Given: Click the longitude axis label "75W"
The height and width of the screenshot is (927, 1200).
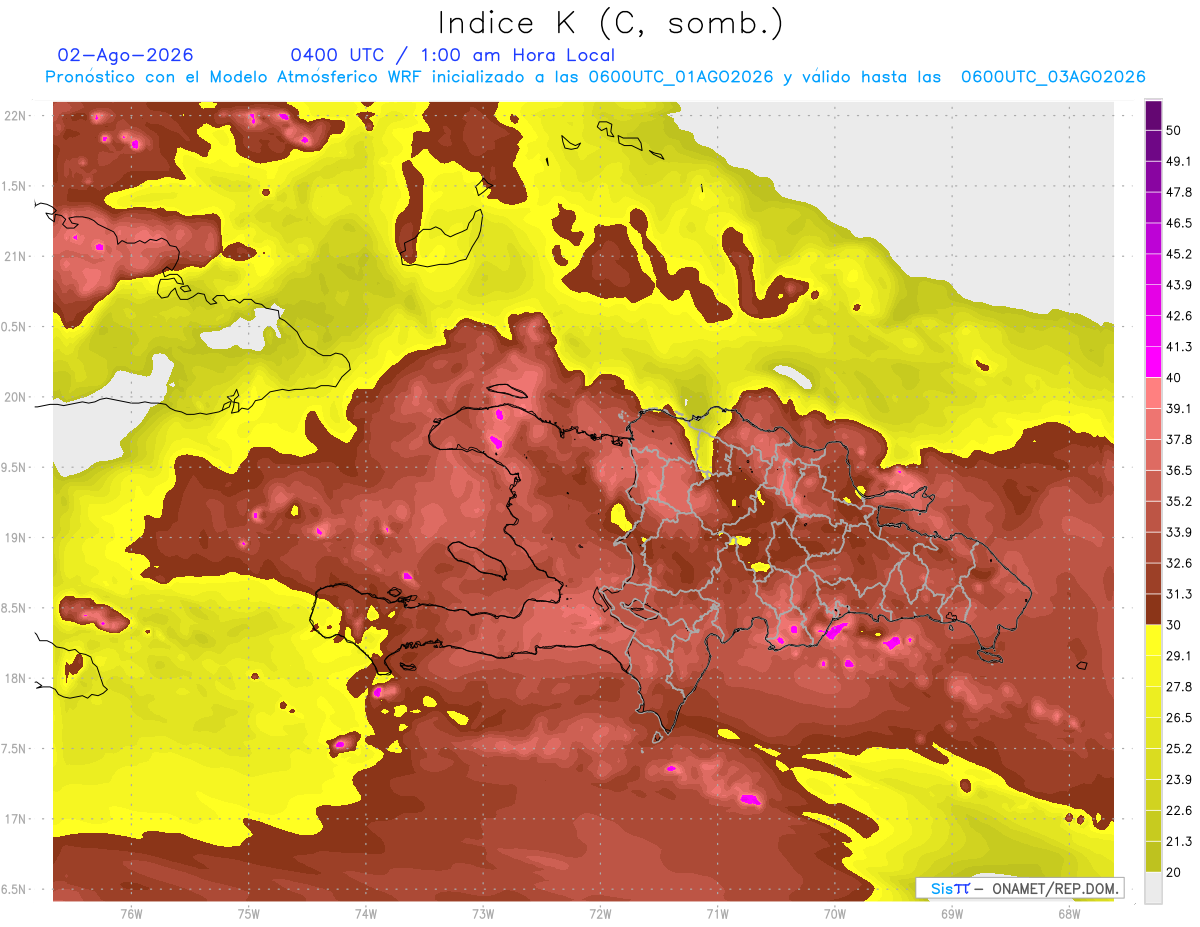Looking at the screenshot, I should tap(249, 915).
